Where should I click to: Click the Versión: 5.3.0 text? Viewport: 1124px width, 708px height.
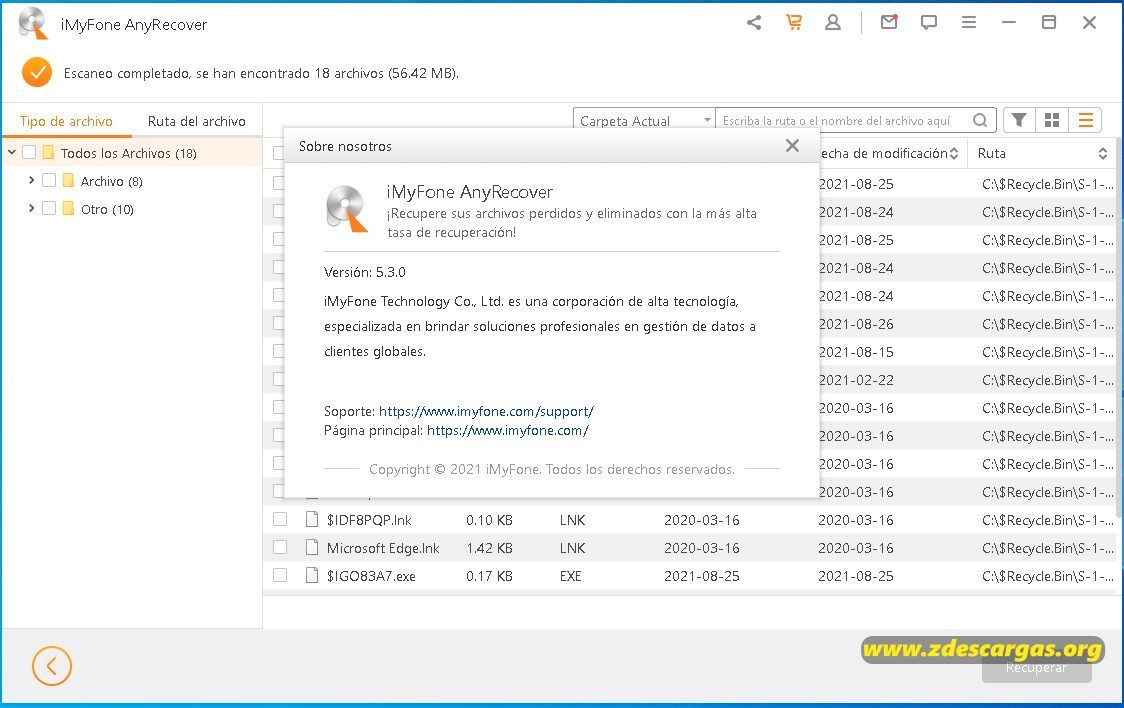click(x=364, y=272)
